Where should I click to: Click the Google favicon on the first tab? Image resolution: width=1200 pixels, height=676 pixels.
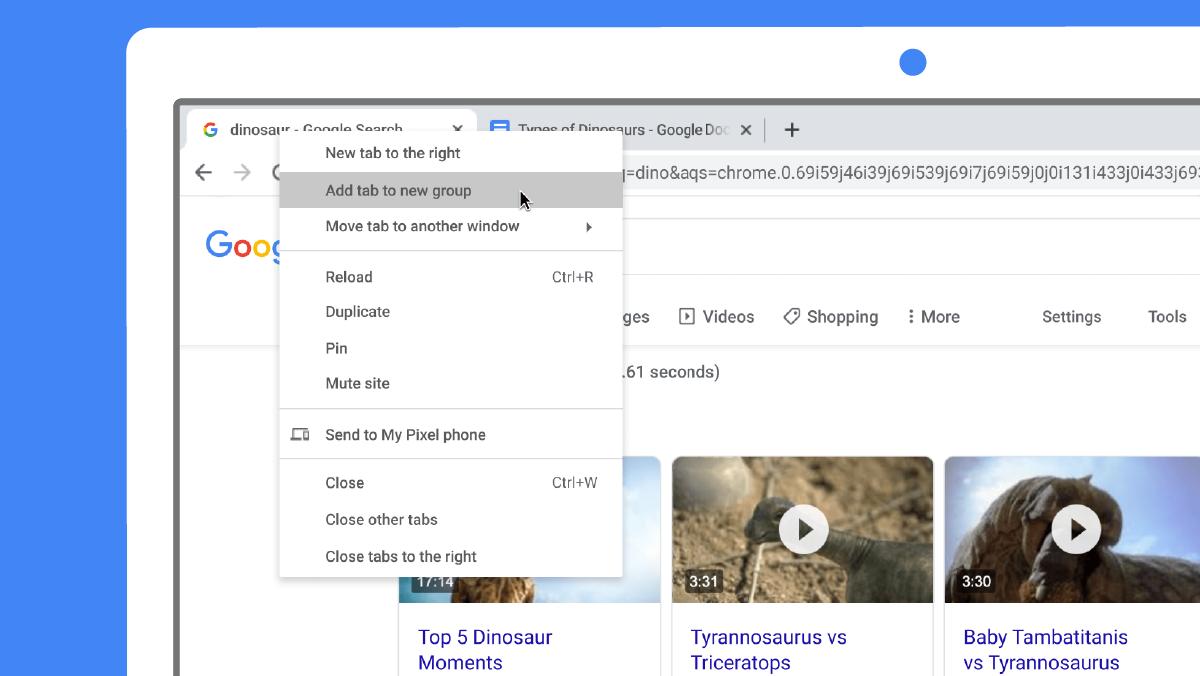pyautogui.click(x=210, y=129)
